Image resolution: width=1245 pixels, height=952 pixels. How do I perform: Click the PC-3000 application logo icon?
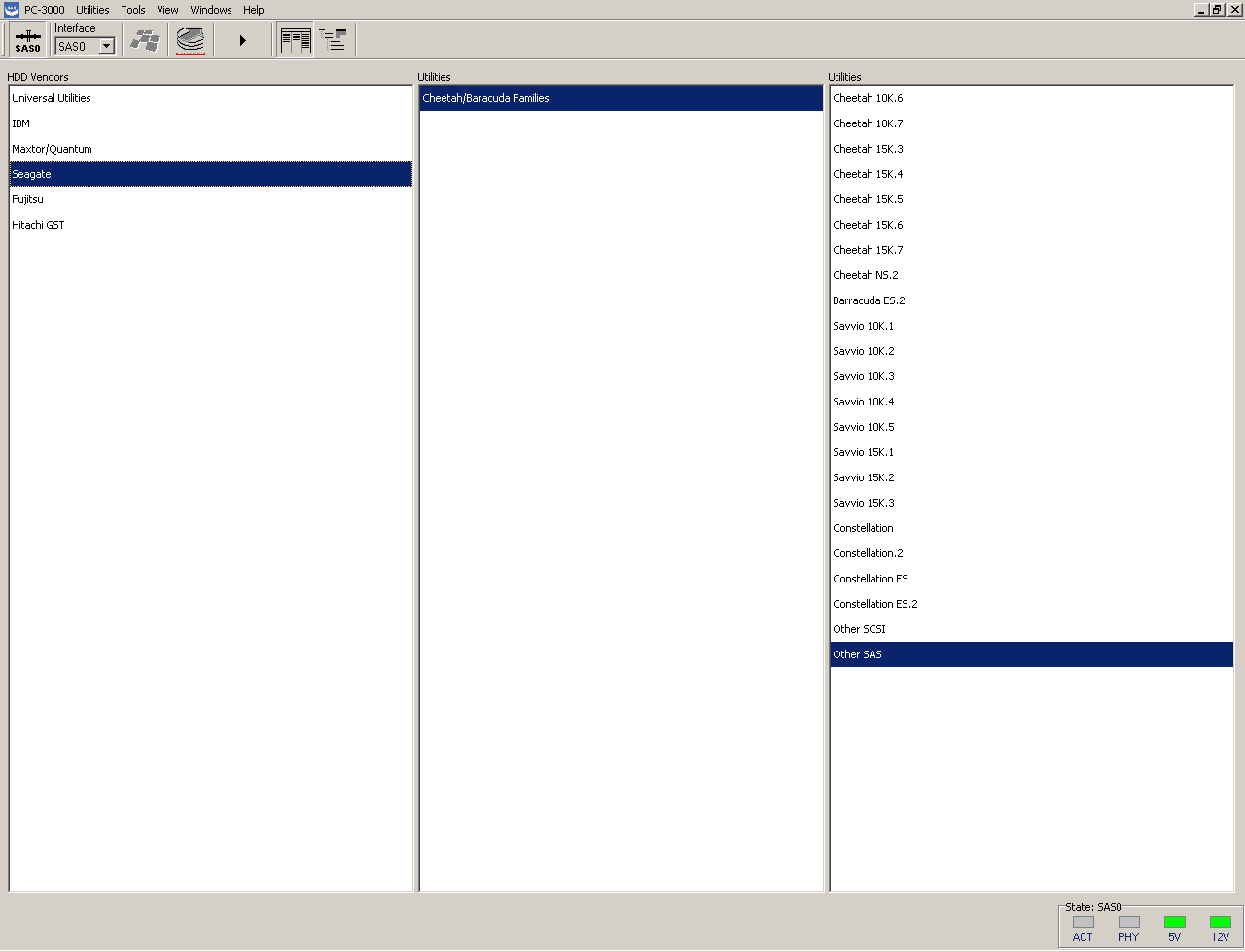[12, 10]
